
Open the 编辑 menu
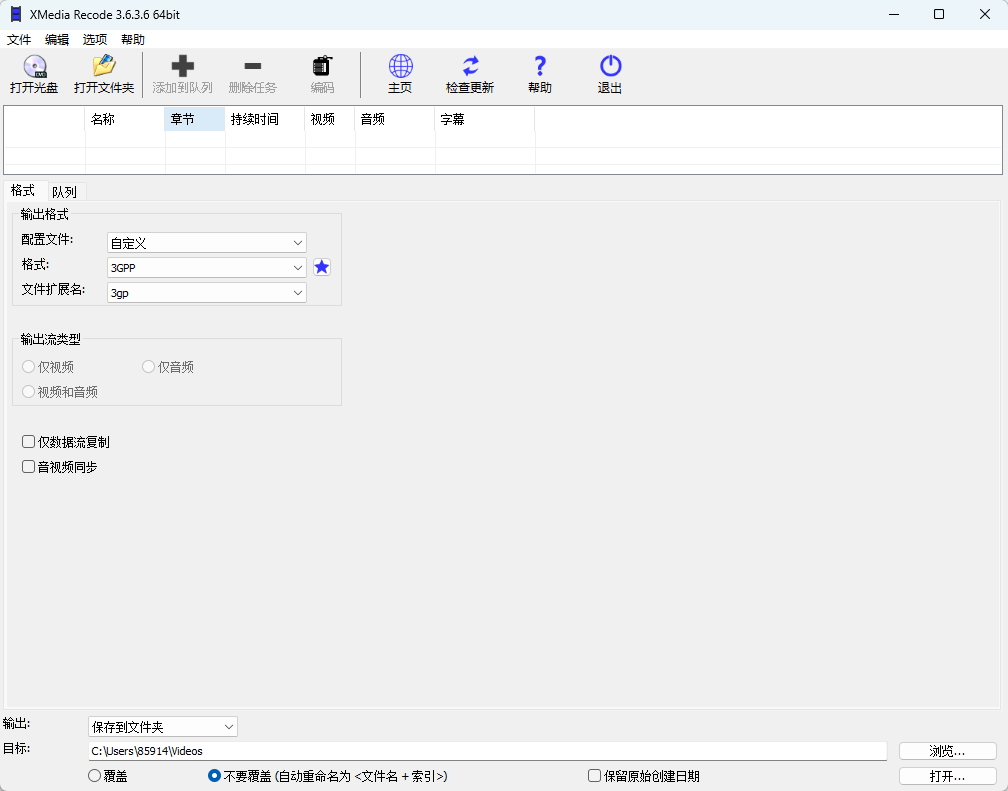57,40
